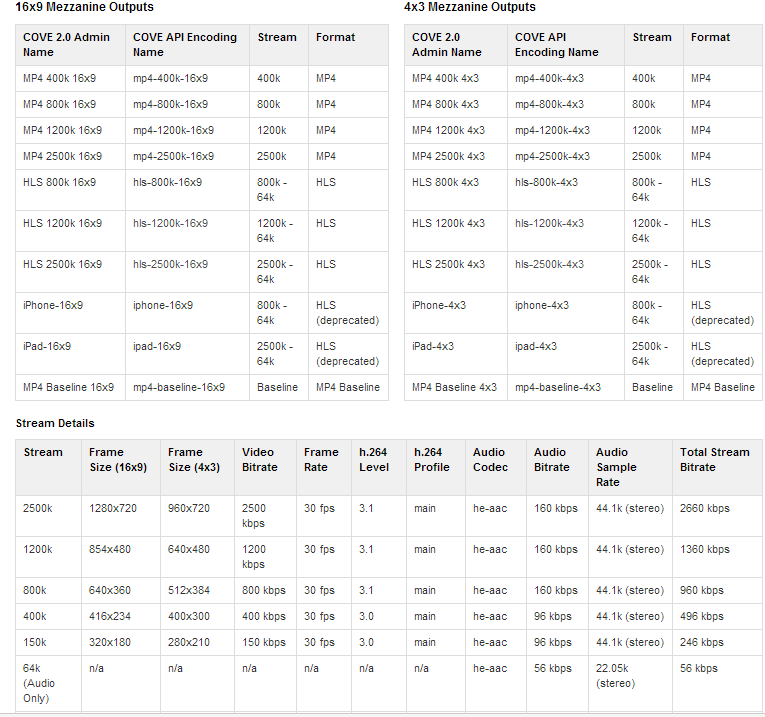Click 'iPhone-16x9' admin name
The image size is (765, 717).
[x=53, y=305]
